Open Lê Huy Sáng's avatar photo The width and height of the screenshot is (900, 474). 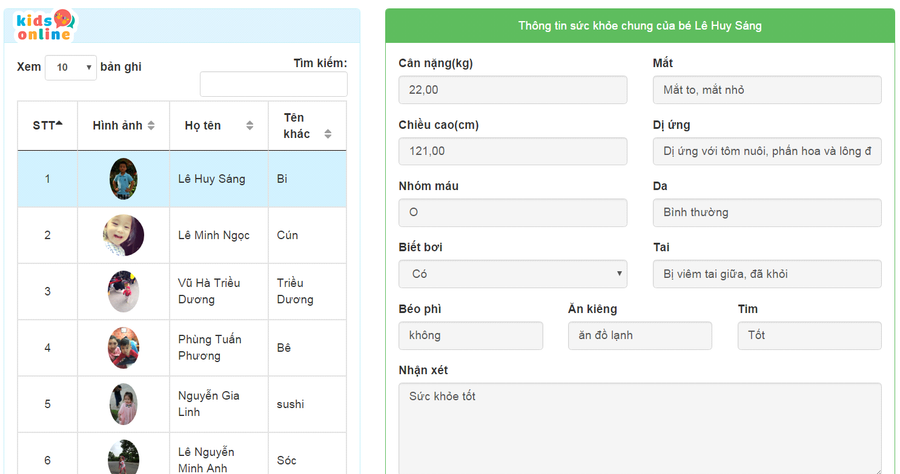[x=123, y=179]
